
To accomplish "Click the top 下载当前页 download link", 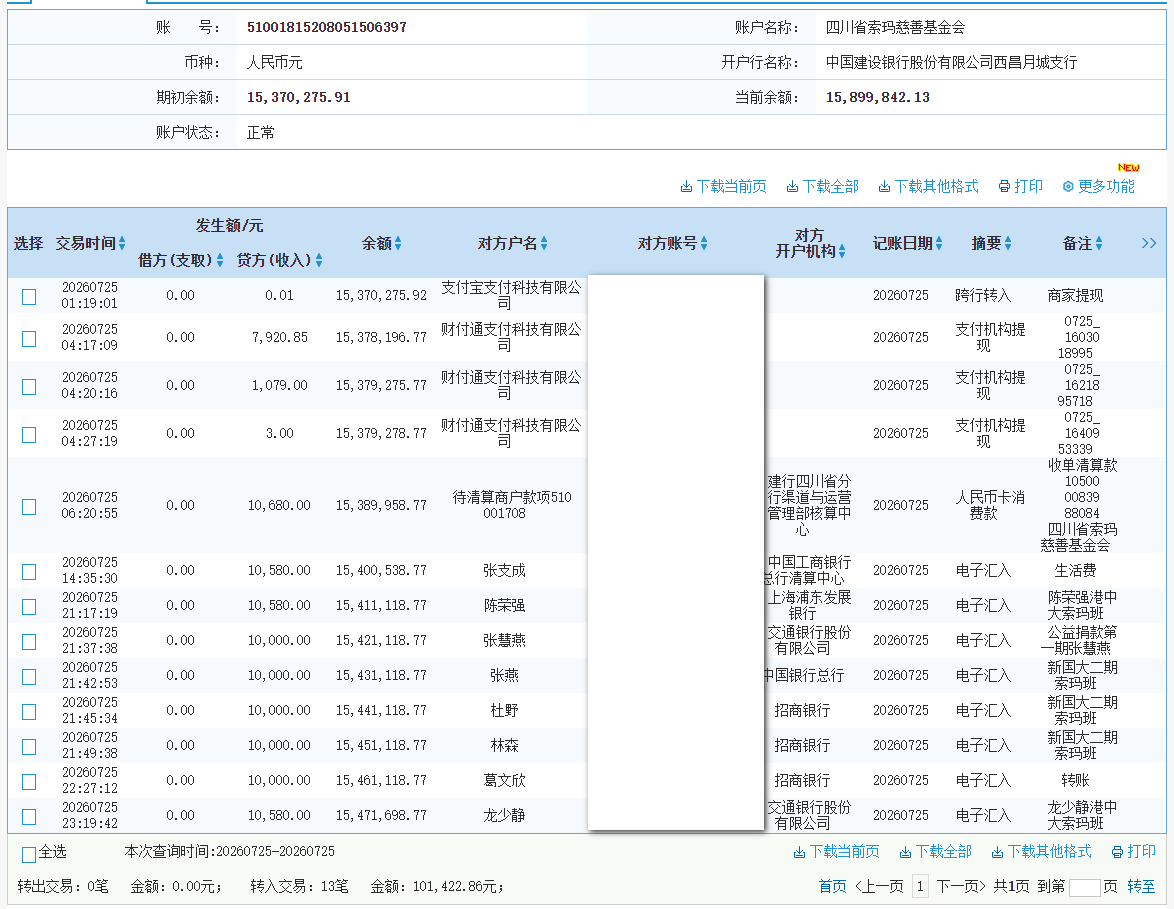I will pyautogui.click(x=723, y=186).
